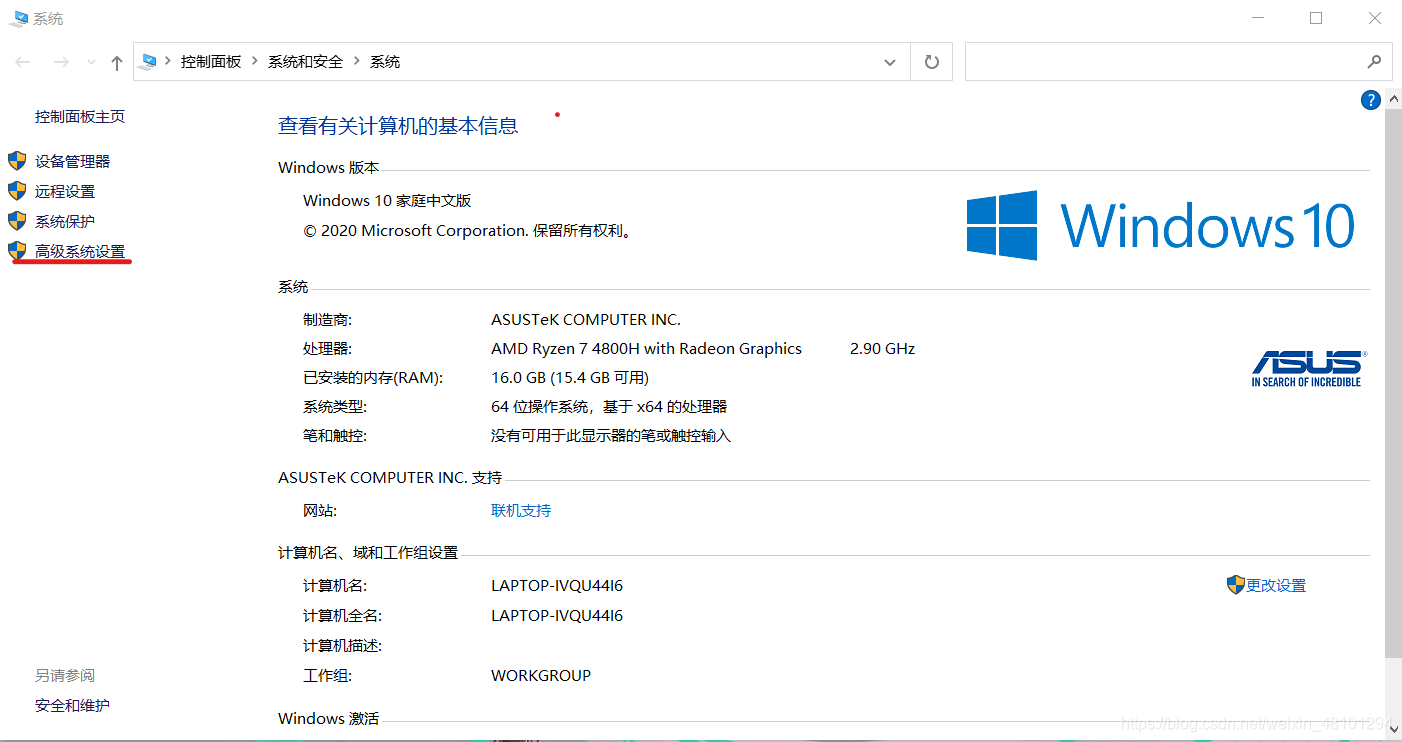Click the WORKGROUP value

tap(541, 676)
